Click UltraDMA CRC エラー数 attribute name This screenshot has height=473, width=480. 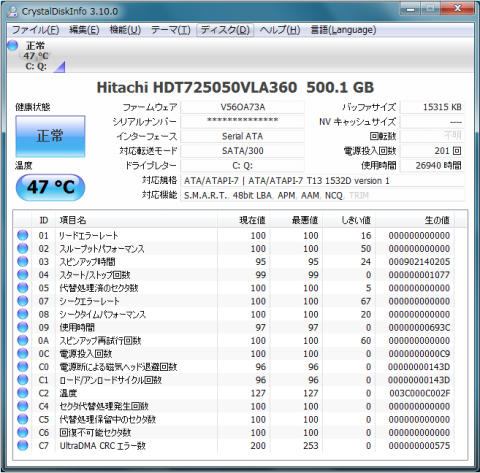coord(103,446)
